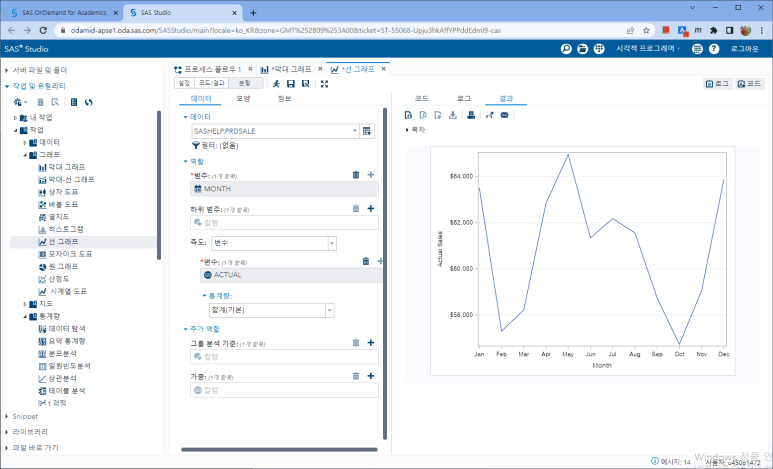Reload the browser page
This screenshot has height=469, width=773.
pyautogui.click(x=43, y=30)
